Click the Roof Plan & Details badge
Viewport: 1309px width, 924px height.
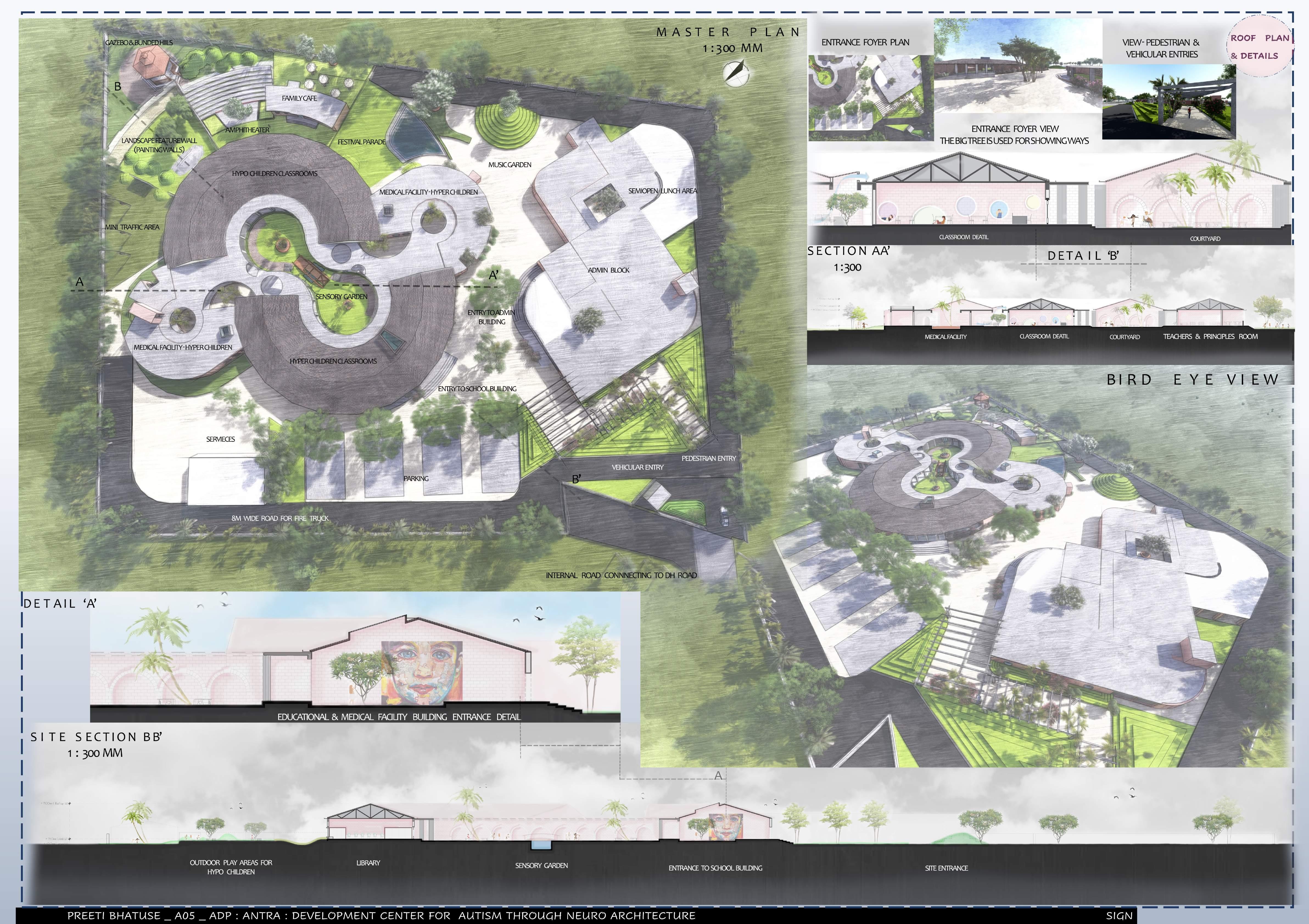point(1259,47)
